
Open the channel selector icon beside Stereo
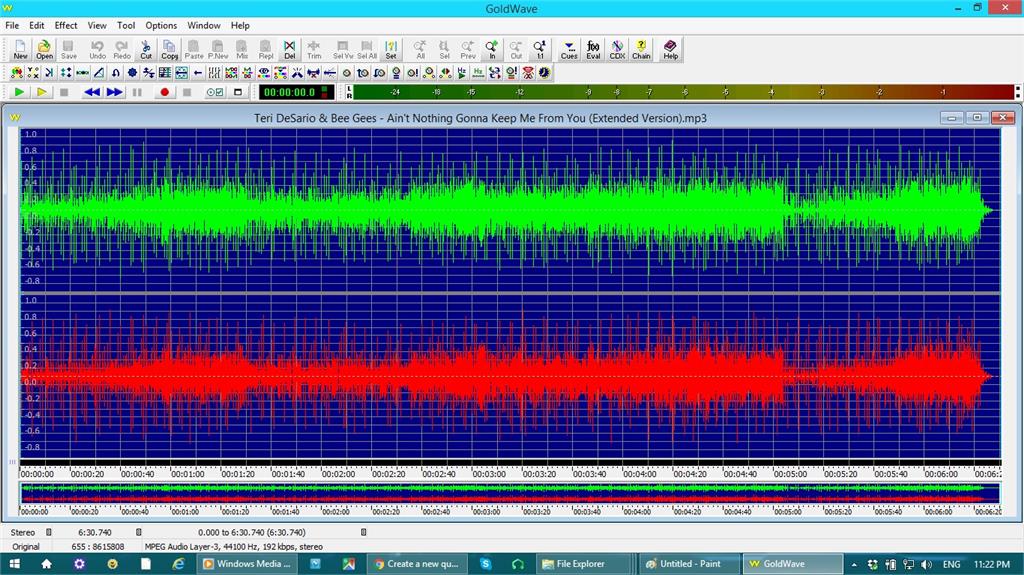click(48, 532)
